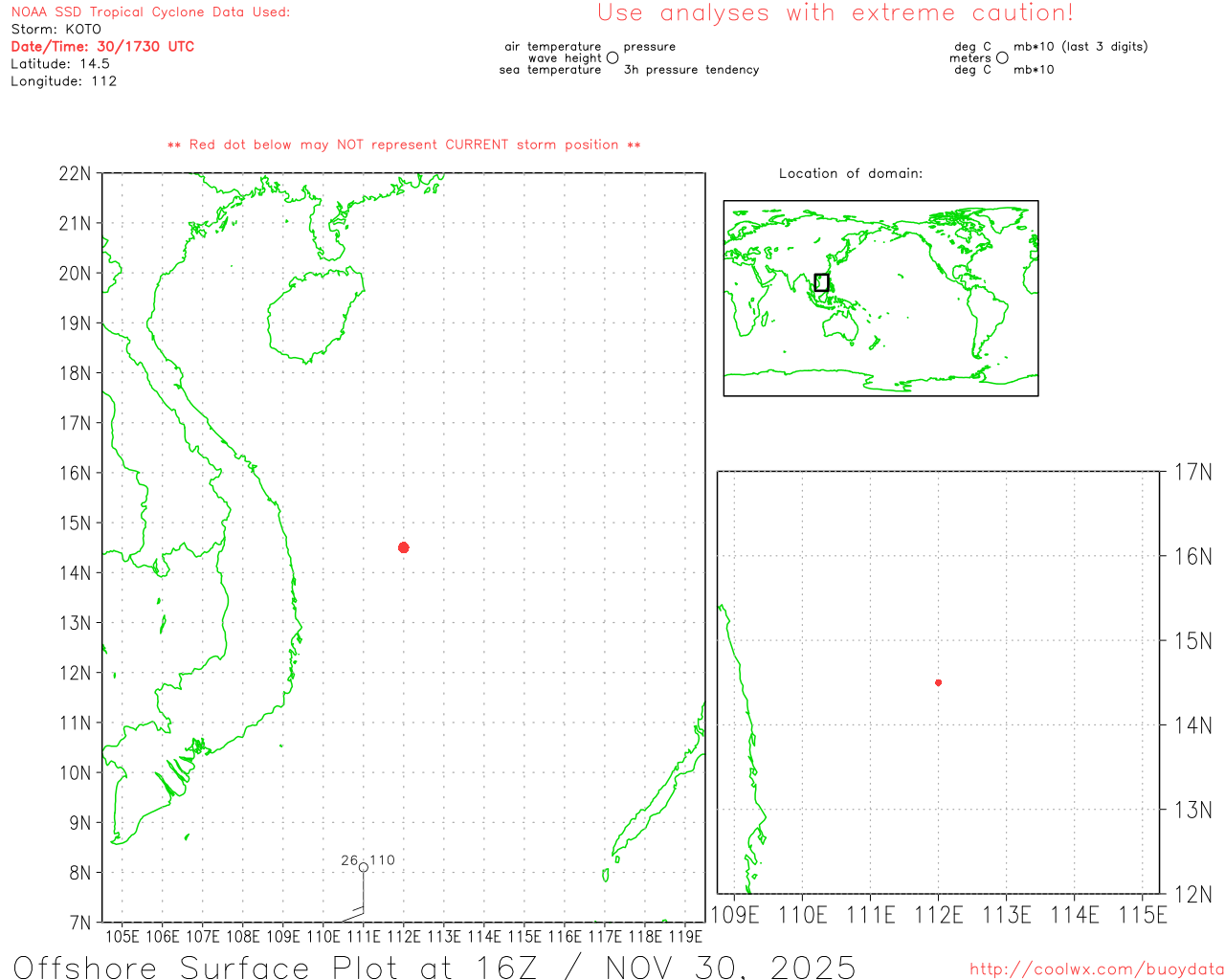Open the world map 'Location of domain' thumbnail
This screenshot has width=1225, height=980.
880,298
